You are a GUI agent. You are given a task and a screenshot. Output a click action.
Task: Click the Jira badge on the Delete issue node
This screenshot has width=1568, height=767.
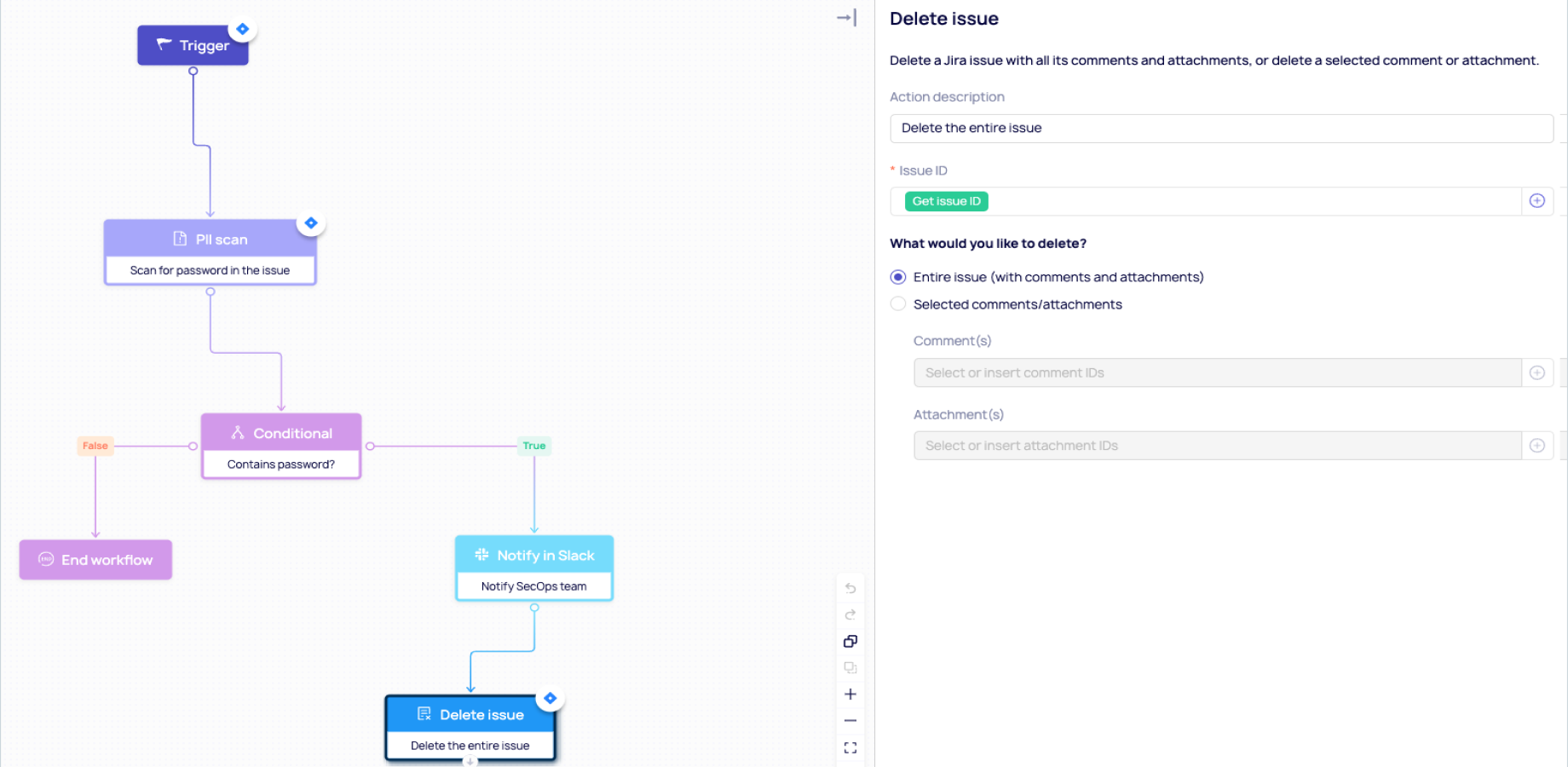click(x=551, y=698)
